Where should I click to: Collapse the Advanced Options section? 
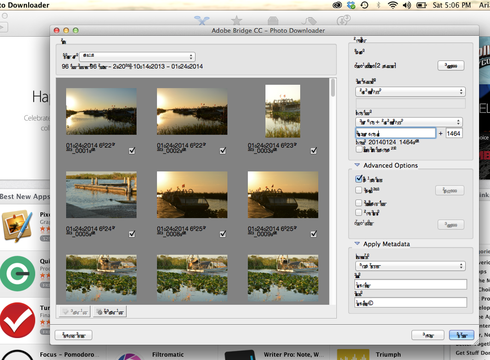(357, 165)
